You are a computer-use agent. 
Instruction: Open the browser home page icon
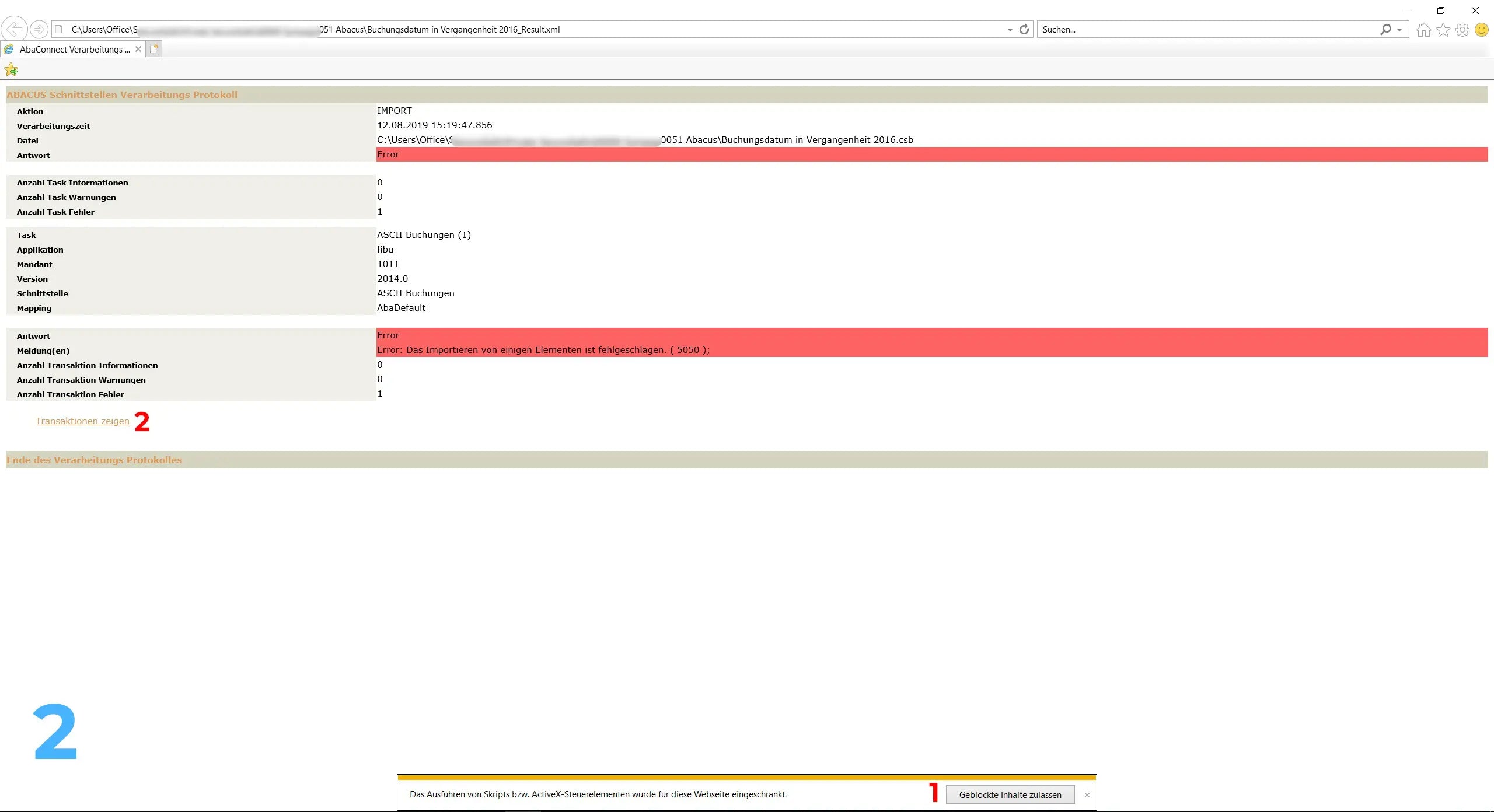[x=1424, y=30]
